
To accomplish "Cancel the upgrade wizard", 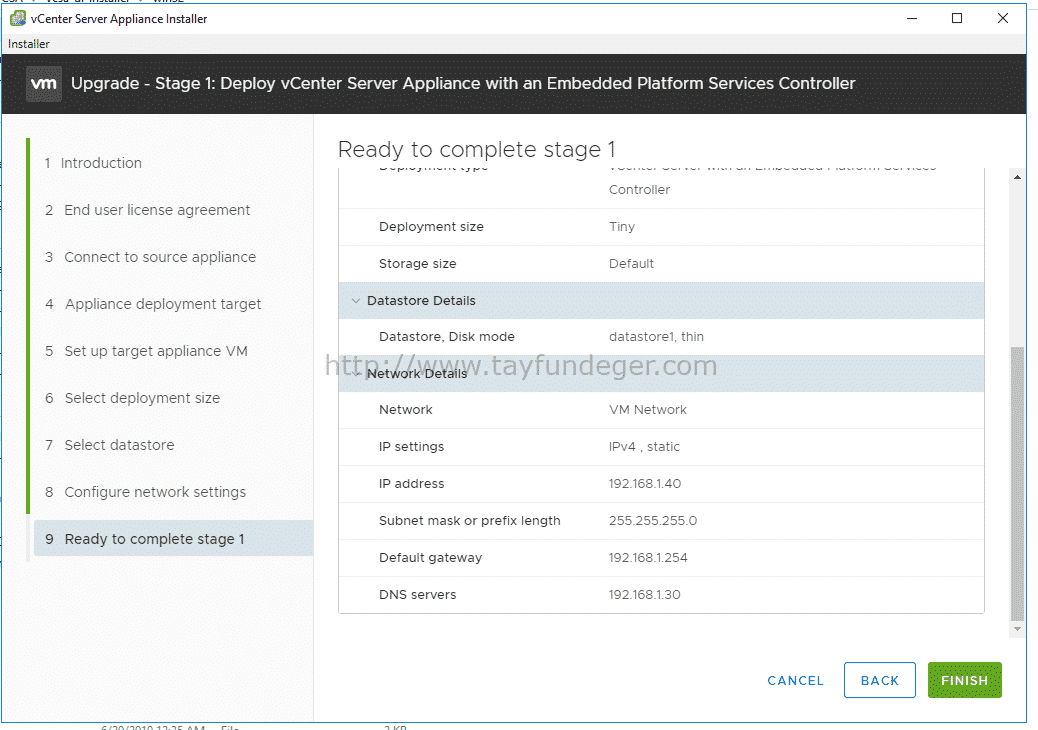I will [795, 680].
